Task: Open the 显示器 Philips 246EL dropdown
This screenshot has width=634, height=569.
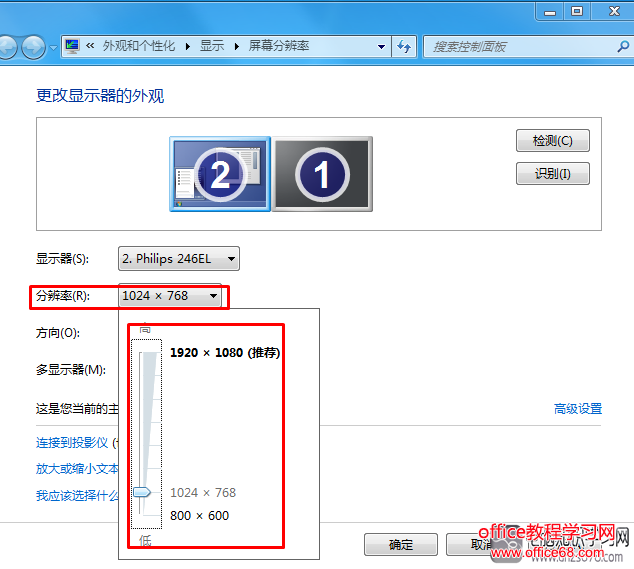Action: 179,258
